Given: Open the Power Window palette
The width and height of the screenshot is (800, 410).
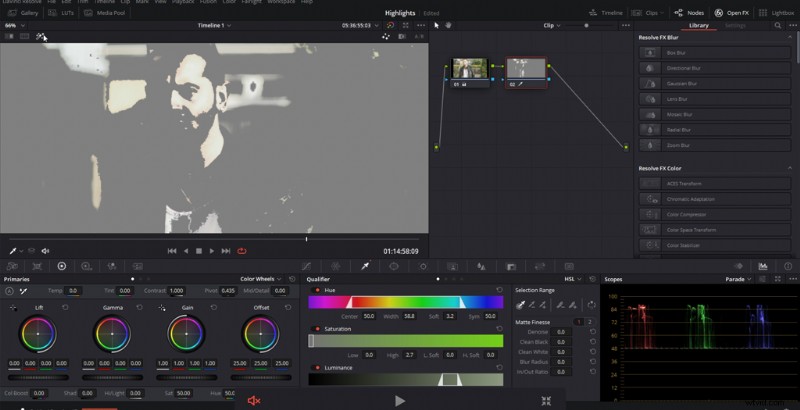Looking at the screenshot, I should pyautogui.click(x=394, y=266).
